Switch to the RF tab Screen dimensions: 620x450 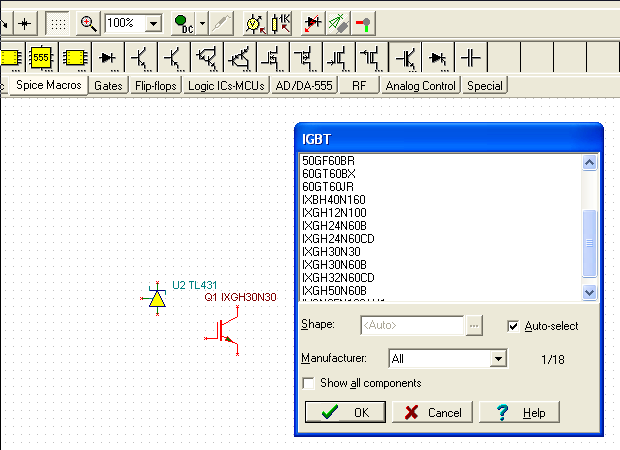coord(359,85)
